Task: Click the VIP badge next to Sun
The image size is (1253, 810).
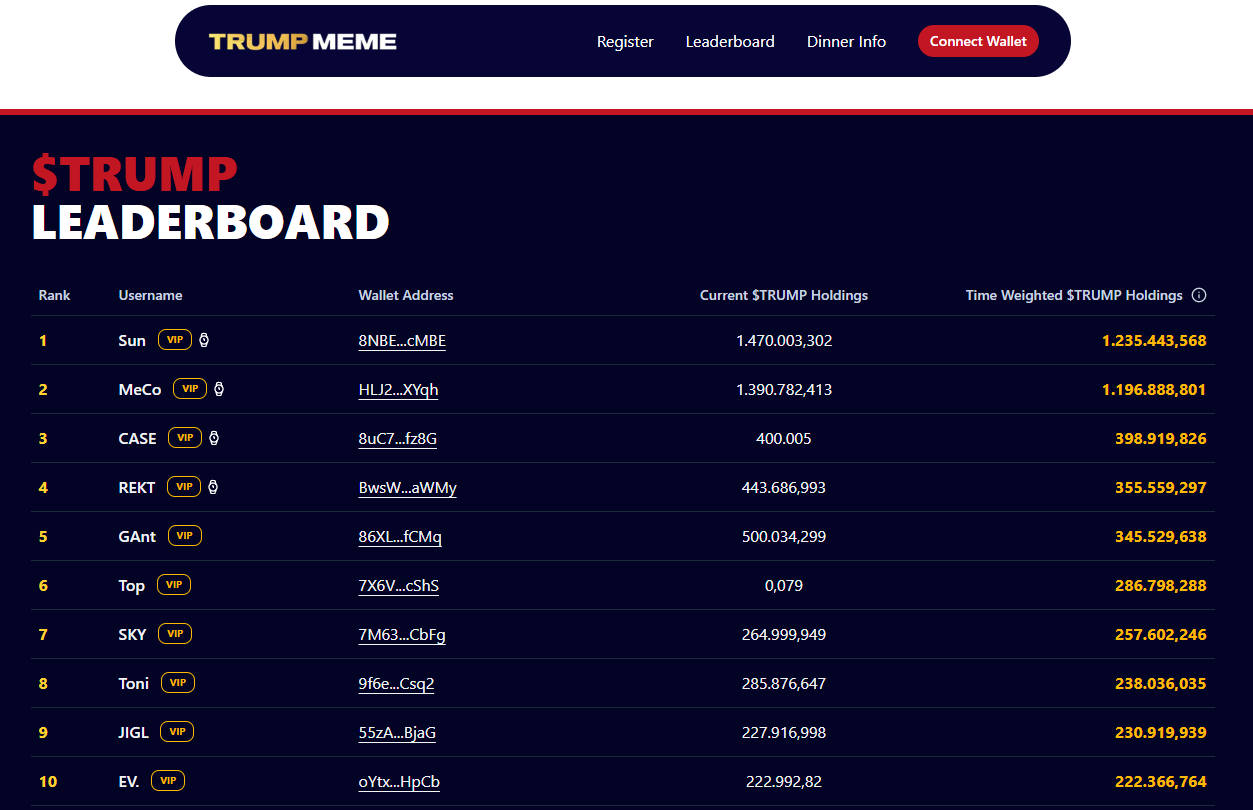Action: click(175, 340)
